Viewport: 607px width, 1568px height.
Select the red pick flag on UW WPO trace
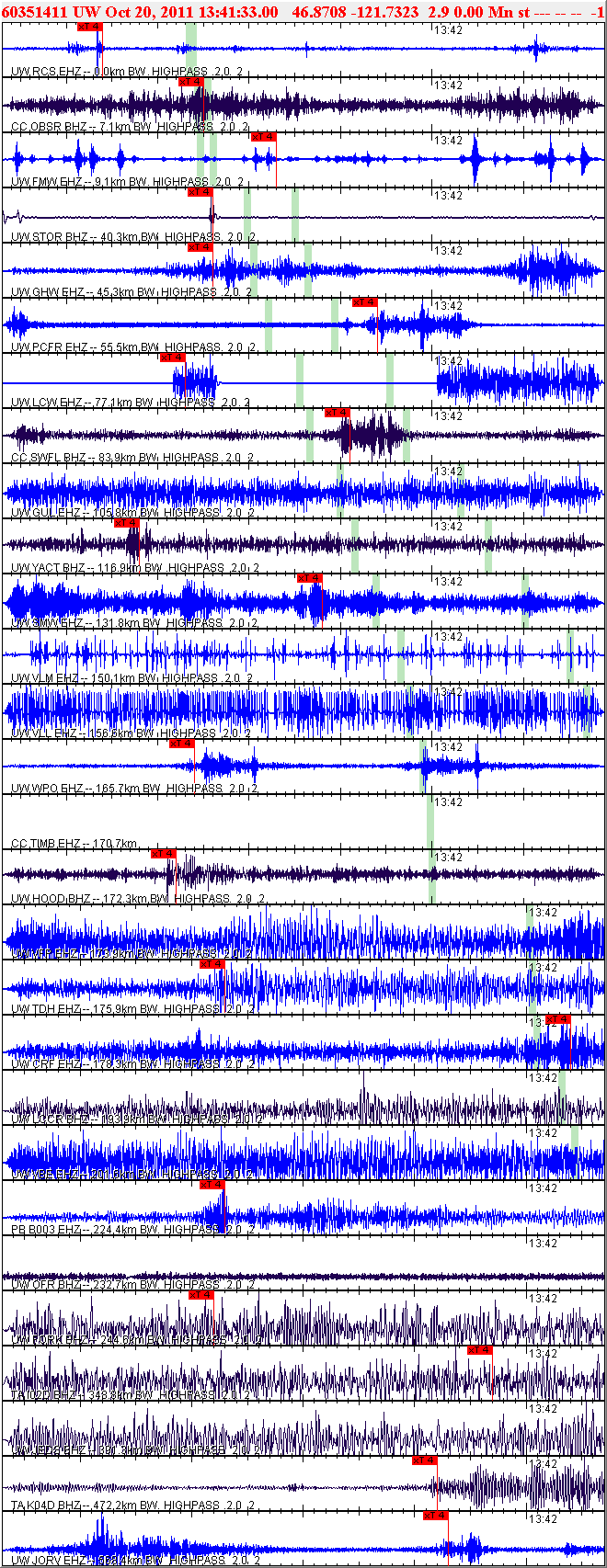181,744
